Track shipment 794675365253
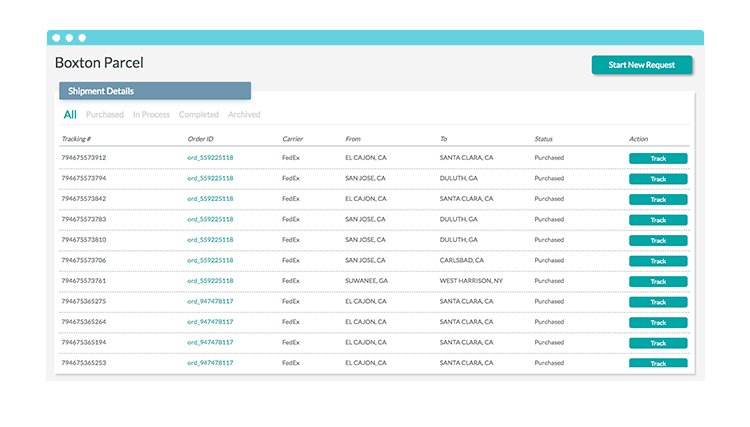 click(x=658, y=363)
